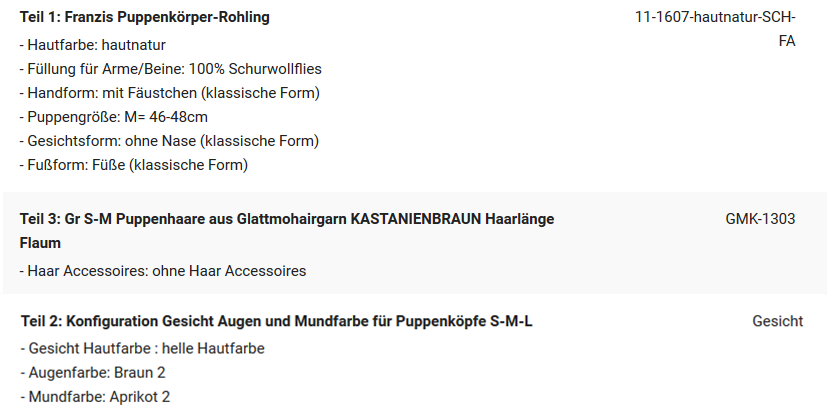Viewport: 827px width, 413px height.
Task: Open the Teil 3 Puppenhaare KASTANIENBRAUN heading
Action: point(287,231)
